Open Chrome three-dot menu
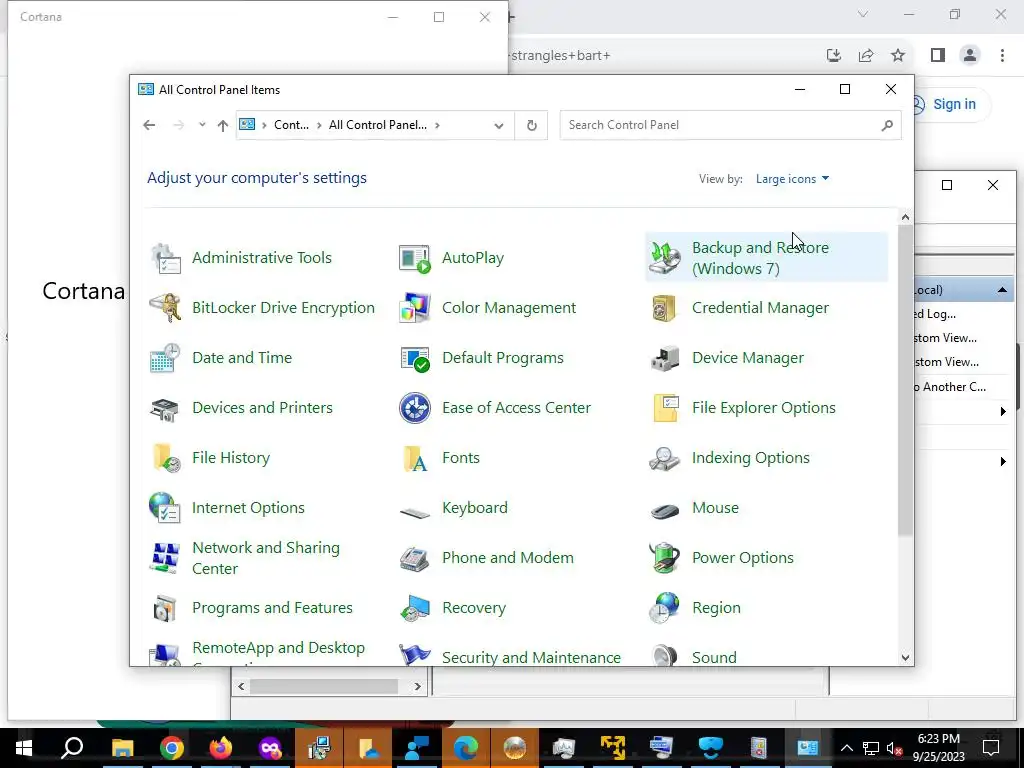Viewport: 1024px width, 768px height. point(1002,56)
